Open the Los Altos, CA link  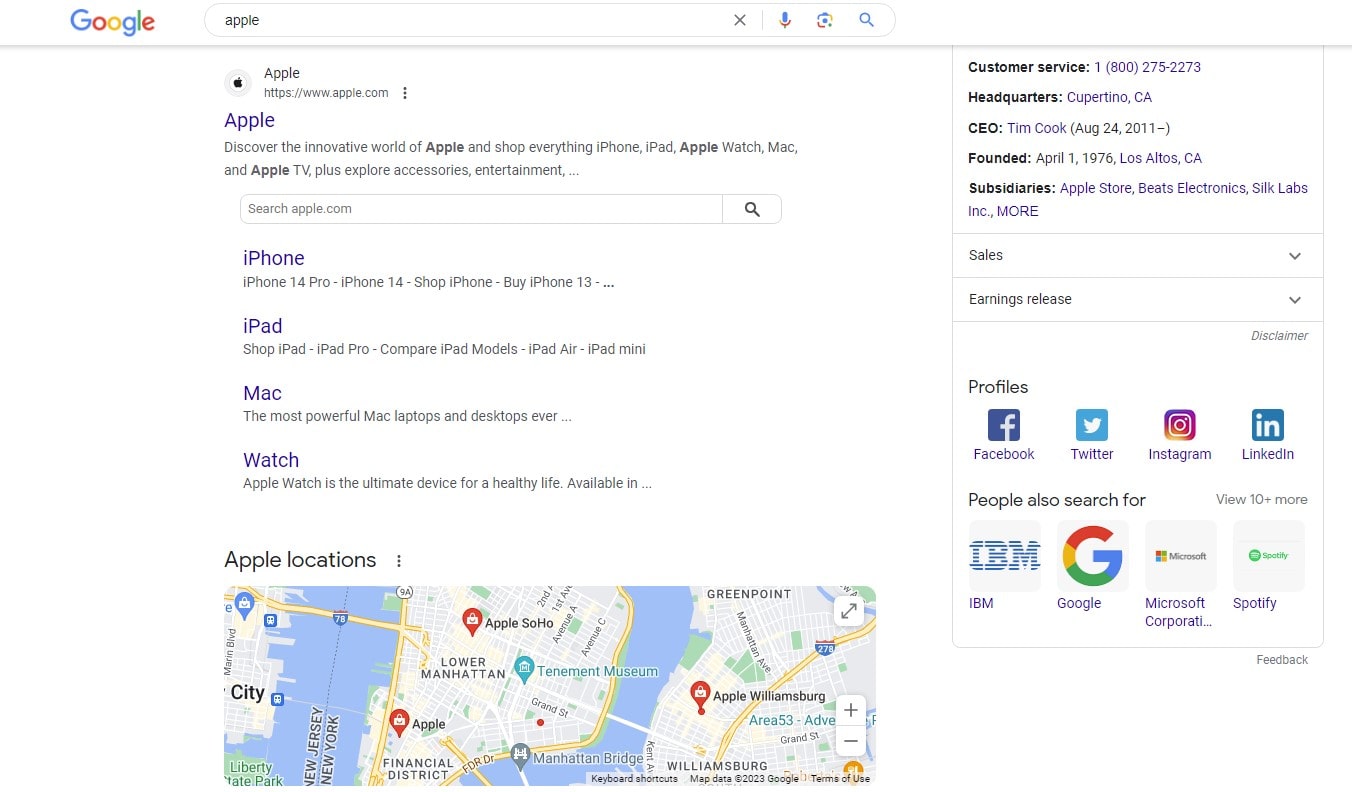1160,158
